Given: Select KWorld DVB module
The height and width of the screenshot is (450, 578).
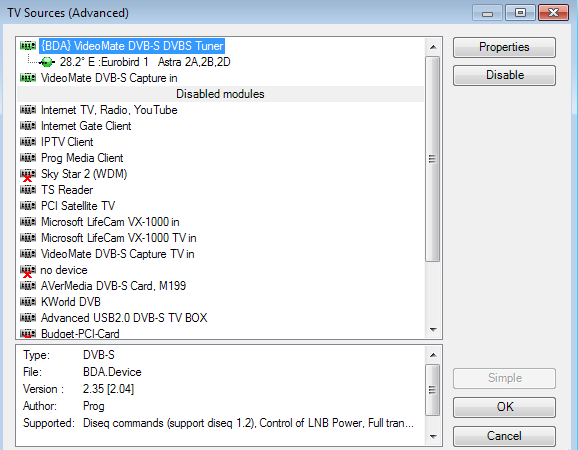Looking at the screenshot, I should pyautogui.click(x=70, y=302).
